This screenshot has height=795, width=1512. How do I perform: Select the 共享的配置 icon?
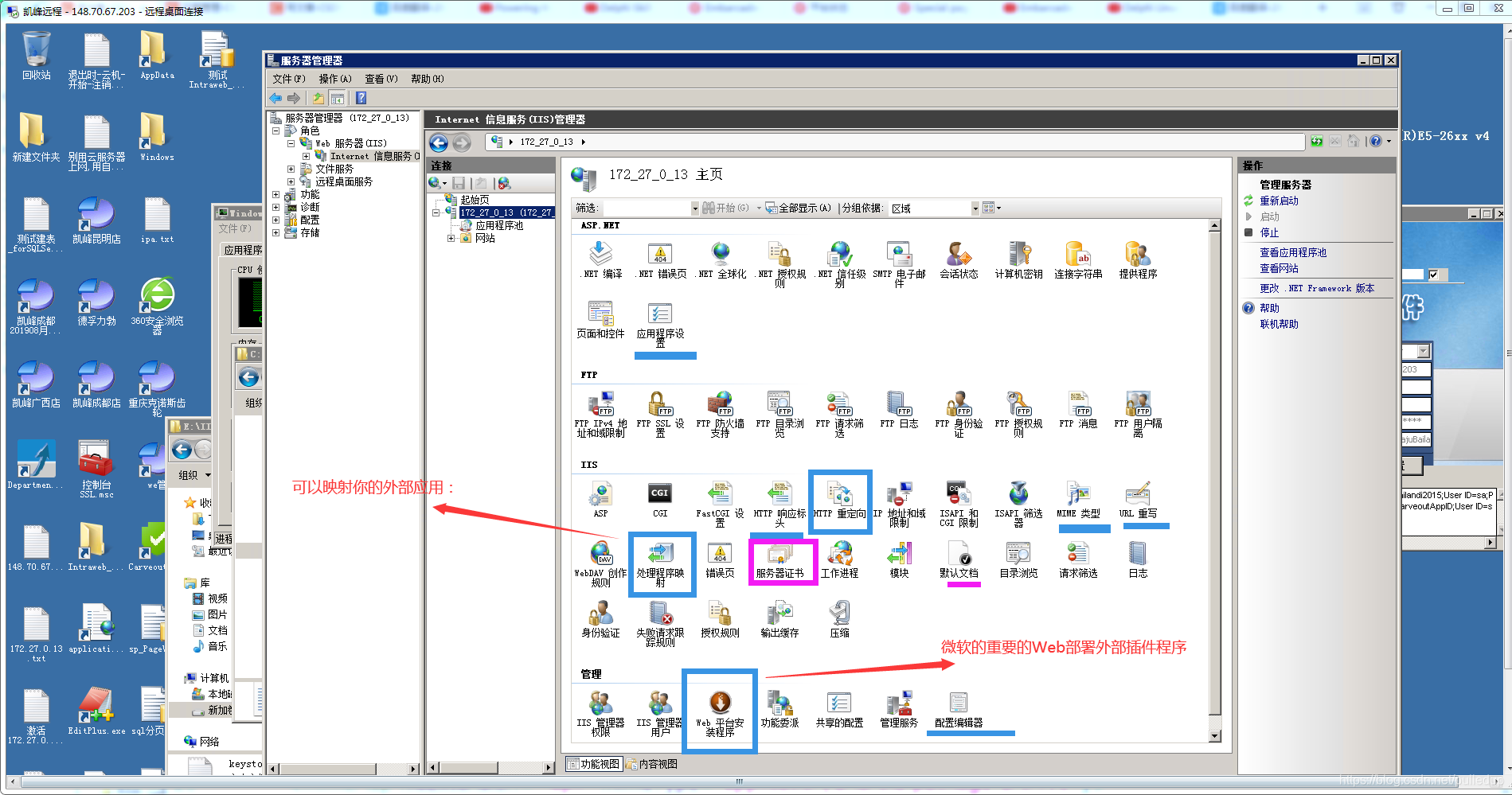point(839,710)
